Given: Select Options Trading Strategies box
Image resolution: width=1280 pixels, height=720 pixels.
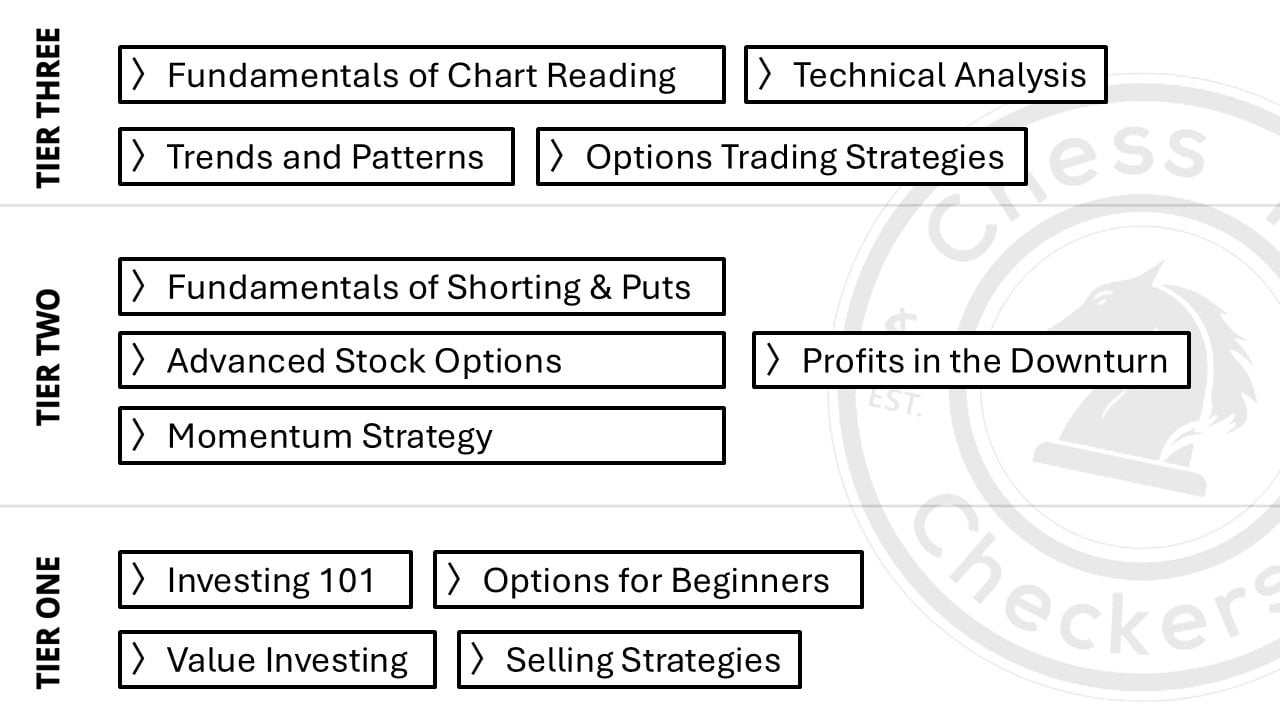Looking at the screenshot, I should tap(781, 156).
